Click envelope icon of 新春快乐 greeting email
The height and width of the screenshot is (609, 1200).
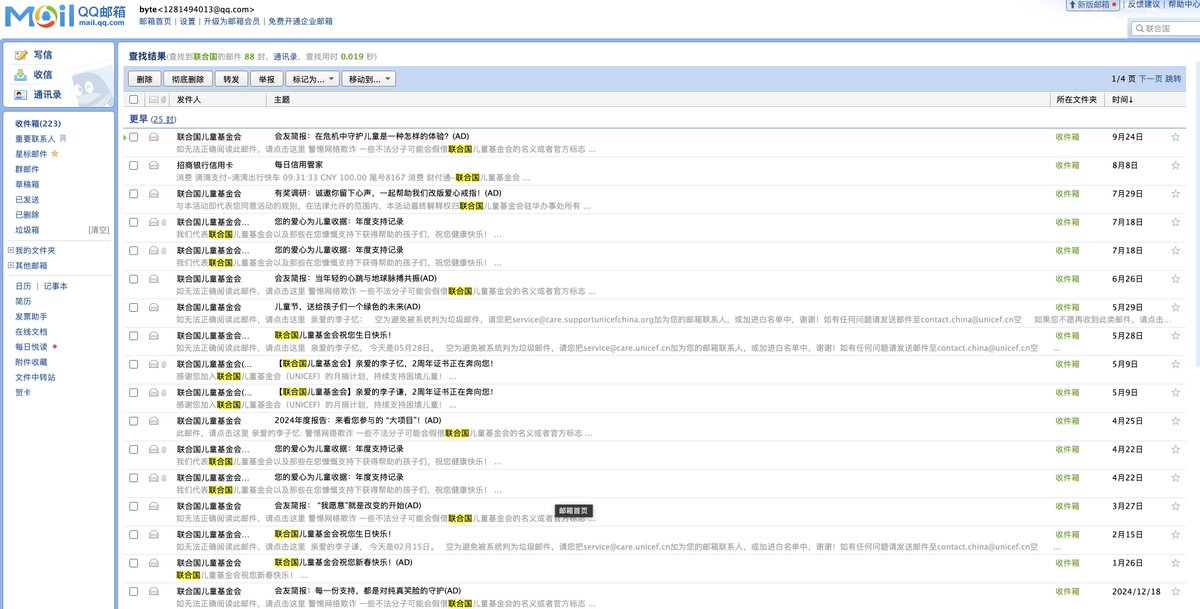pyautogui.click(x=153, y=563)
